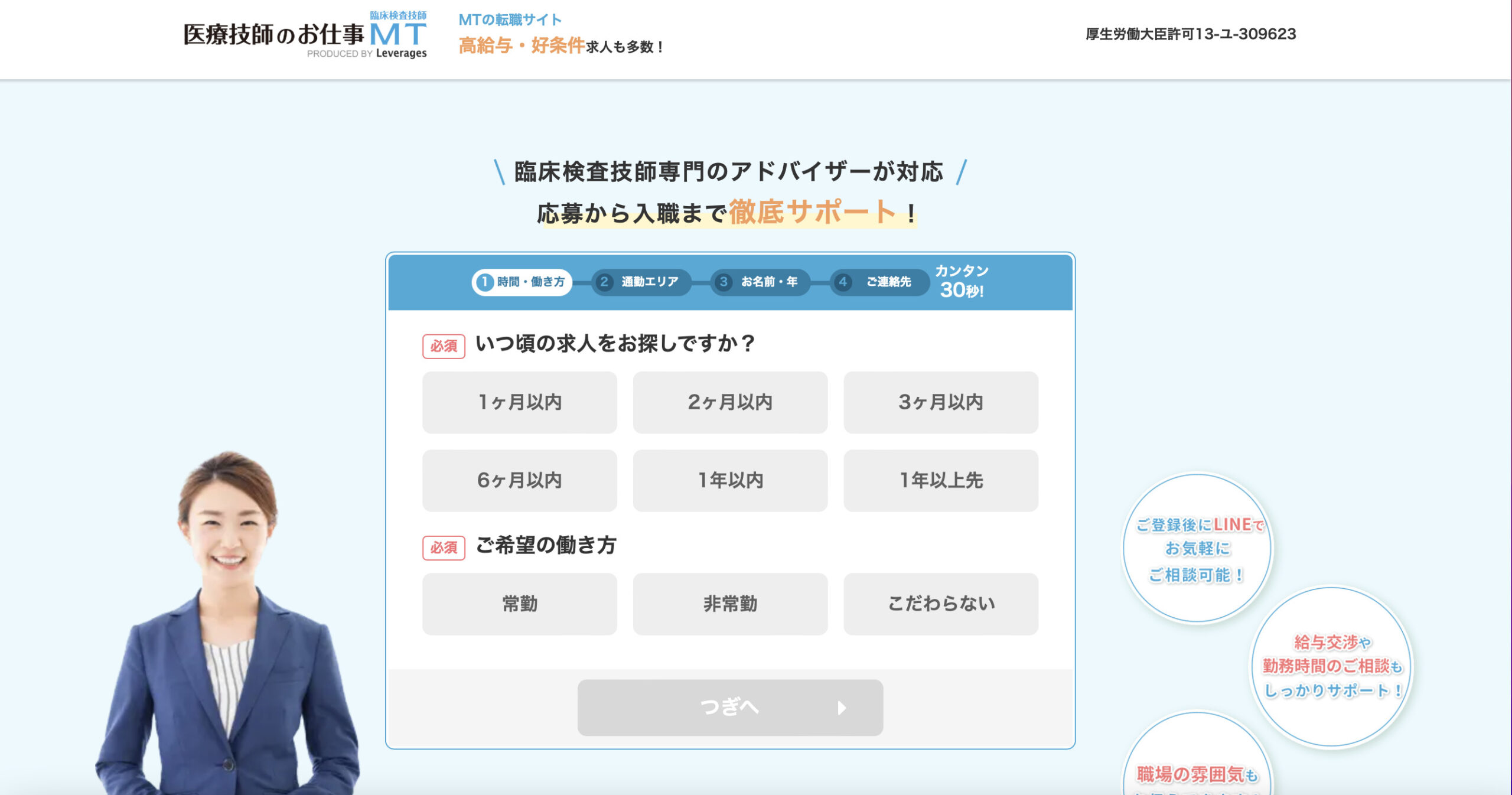Click the LINEでお気軽にご相談可能 bubble

[x=1197, y=549]
